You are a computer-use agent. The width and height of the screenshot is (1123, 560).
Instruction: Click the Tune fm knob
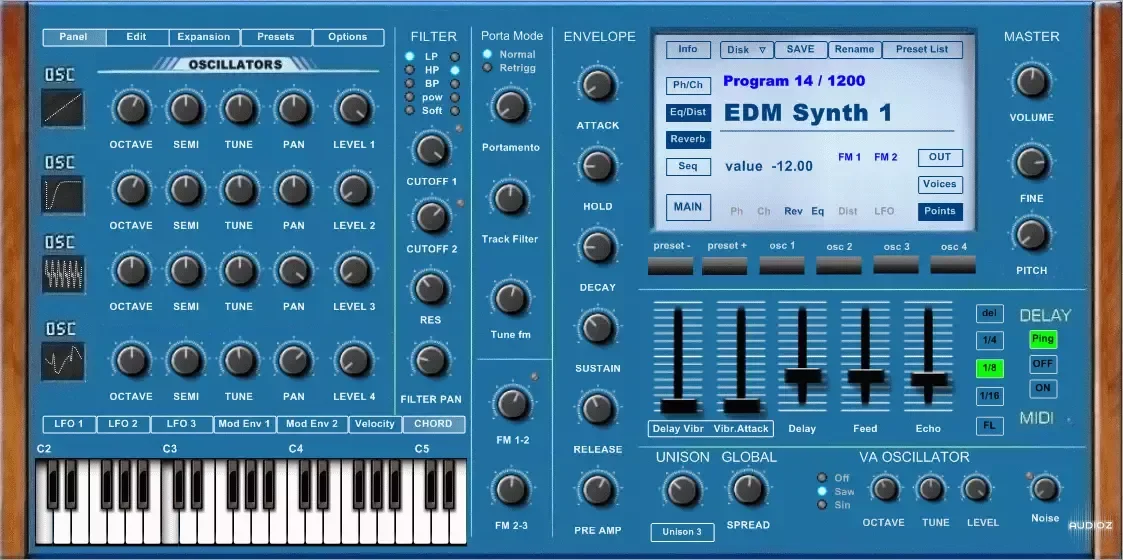[x=510, y=298]
